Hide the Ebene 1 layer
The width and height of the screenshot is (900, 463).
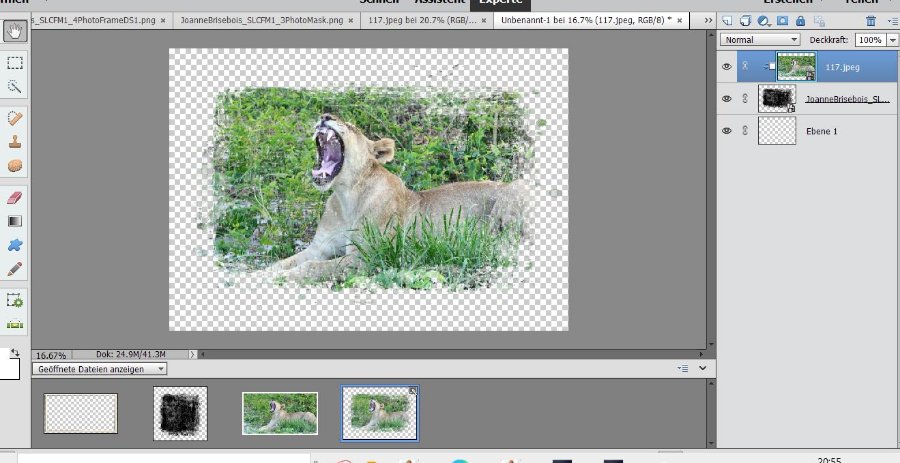click(727, 130)
